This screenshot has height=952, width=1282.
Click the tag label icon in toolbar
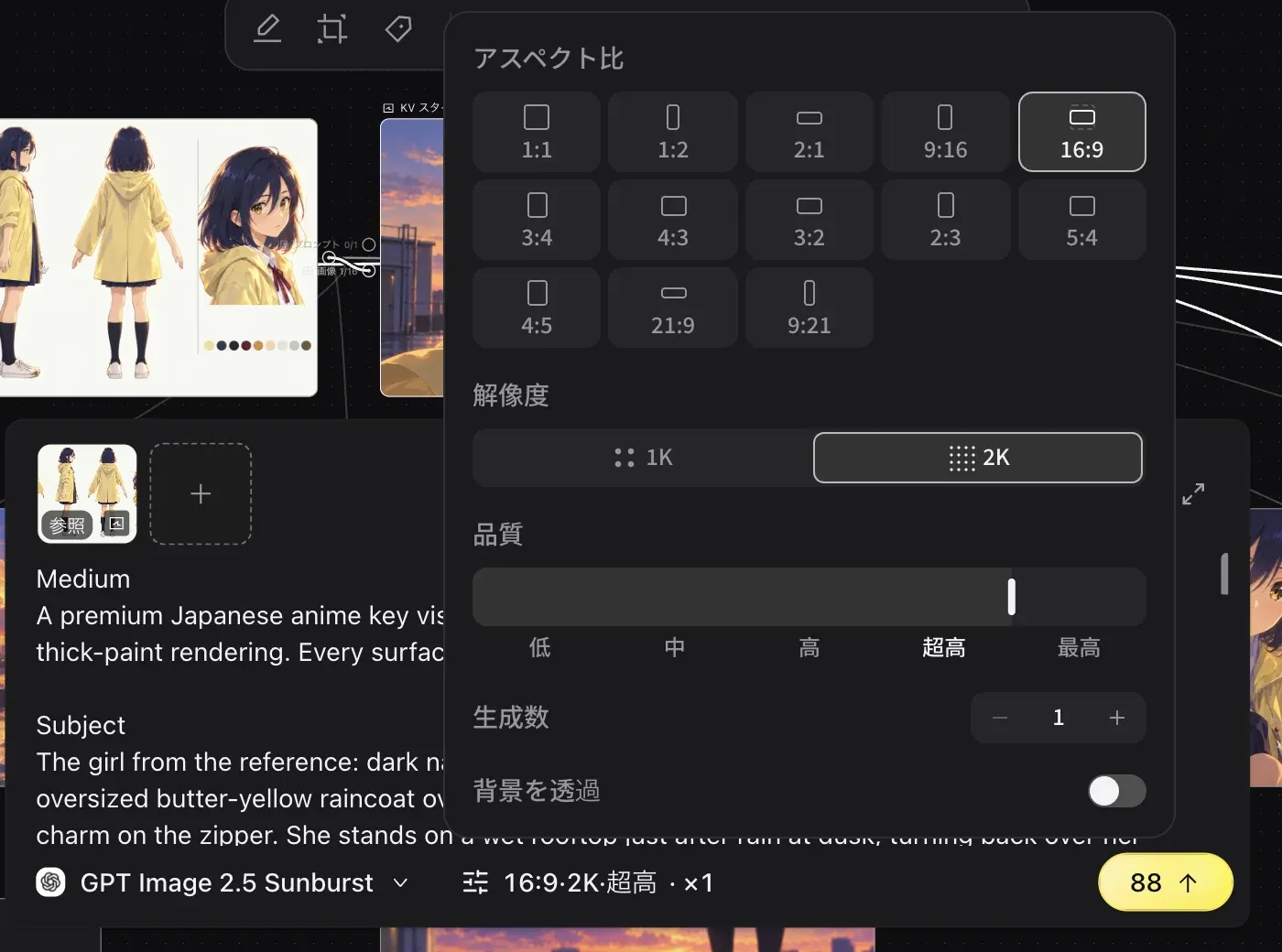coord(398,29)
